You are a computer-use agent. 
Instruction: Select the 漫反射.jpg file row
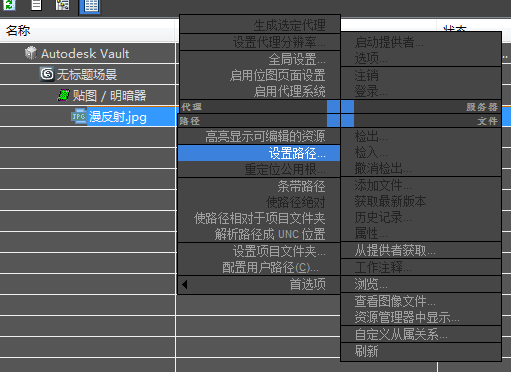(x=87, y=117)
